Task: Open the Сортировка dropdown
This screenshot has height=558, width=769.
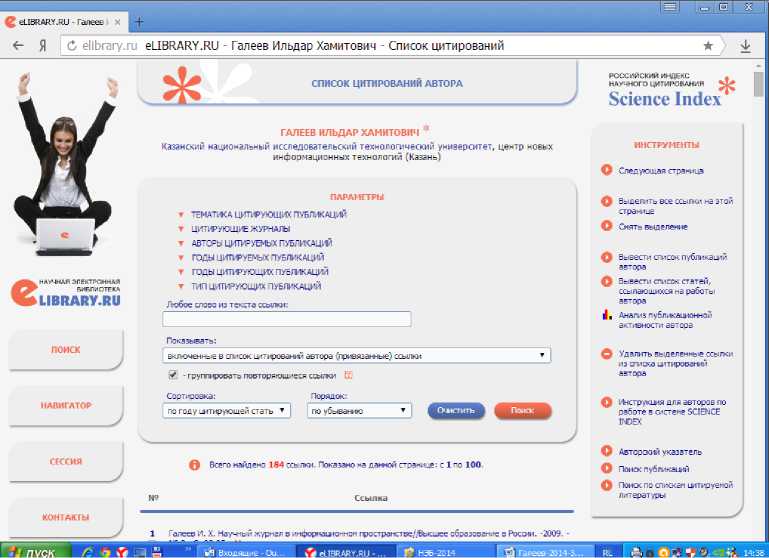Action: [x=227, y=410]
